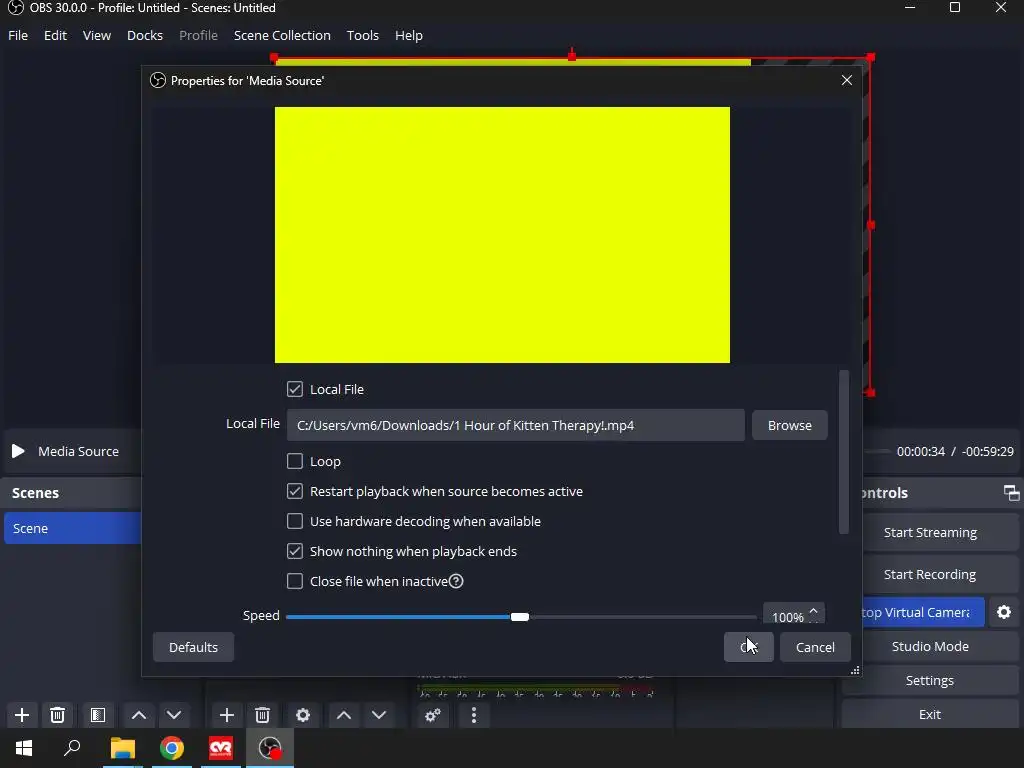This screenshot has height=768, width=1024.
Task: Increase the speed value with the stepper arrow
Action: (x=813, y=611)
